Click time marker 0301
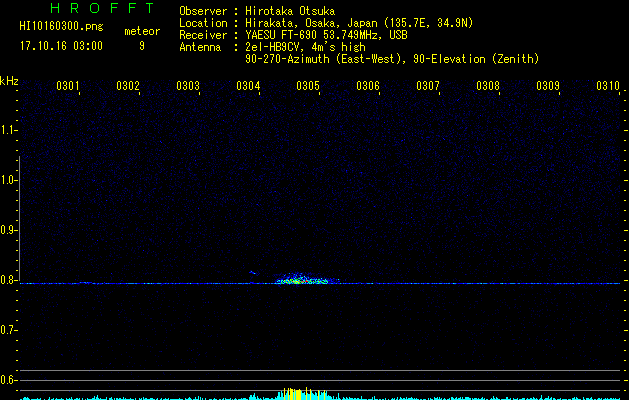 point(67,85)
